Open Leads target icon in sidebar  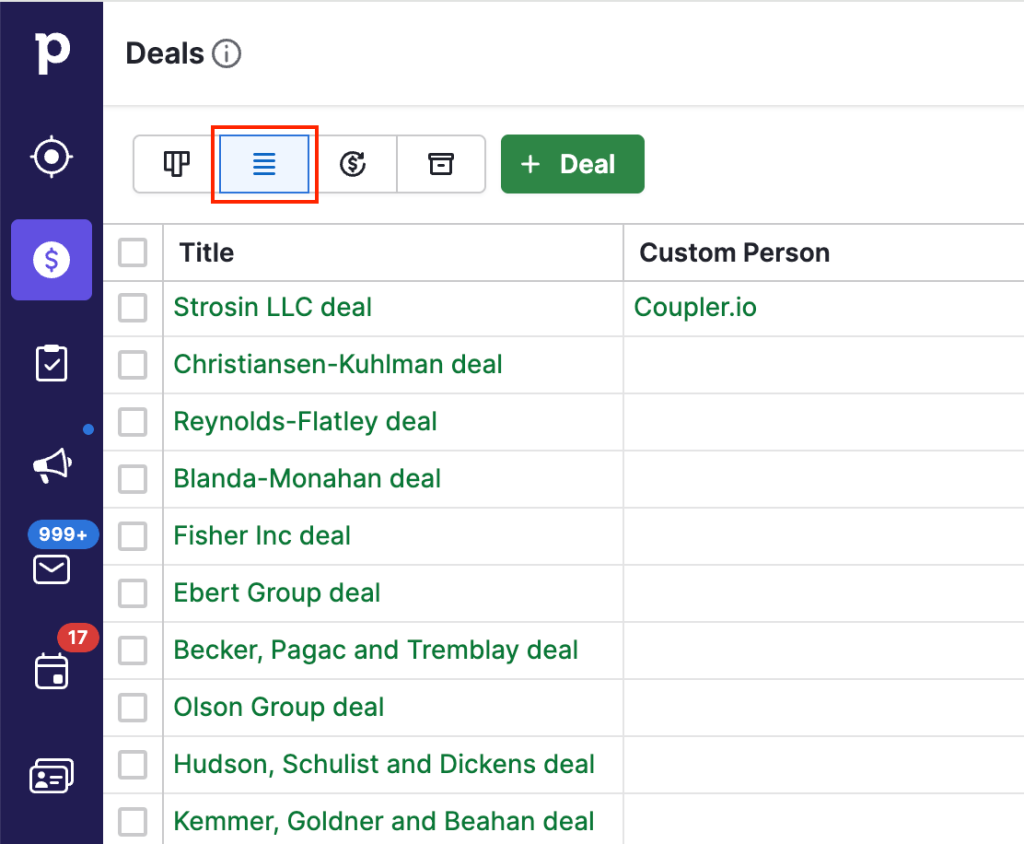52,157
